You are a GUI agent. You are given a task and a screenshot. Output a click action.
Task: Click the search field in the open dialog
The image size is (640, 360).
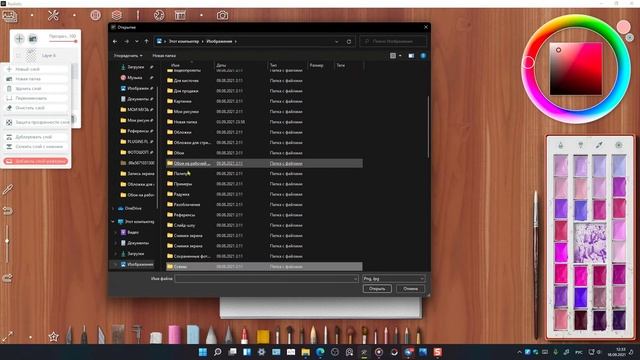[393, 42]
